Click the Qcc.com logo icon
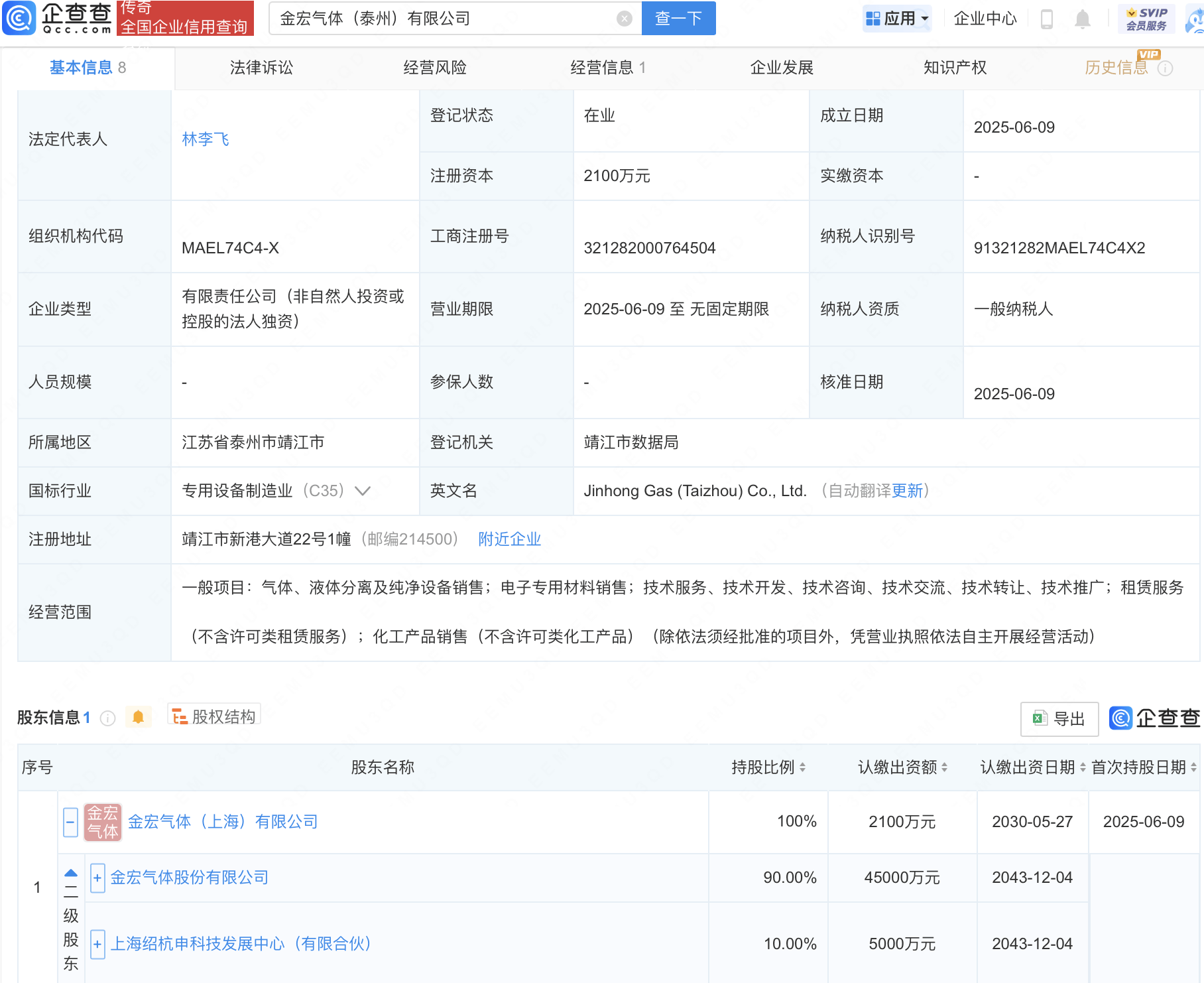This screenshot has width=1204, height=983. point(19,18)
